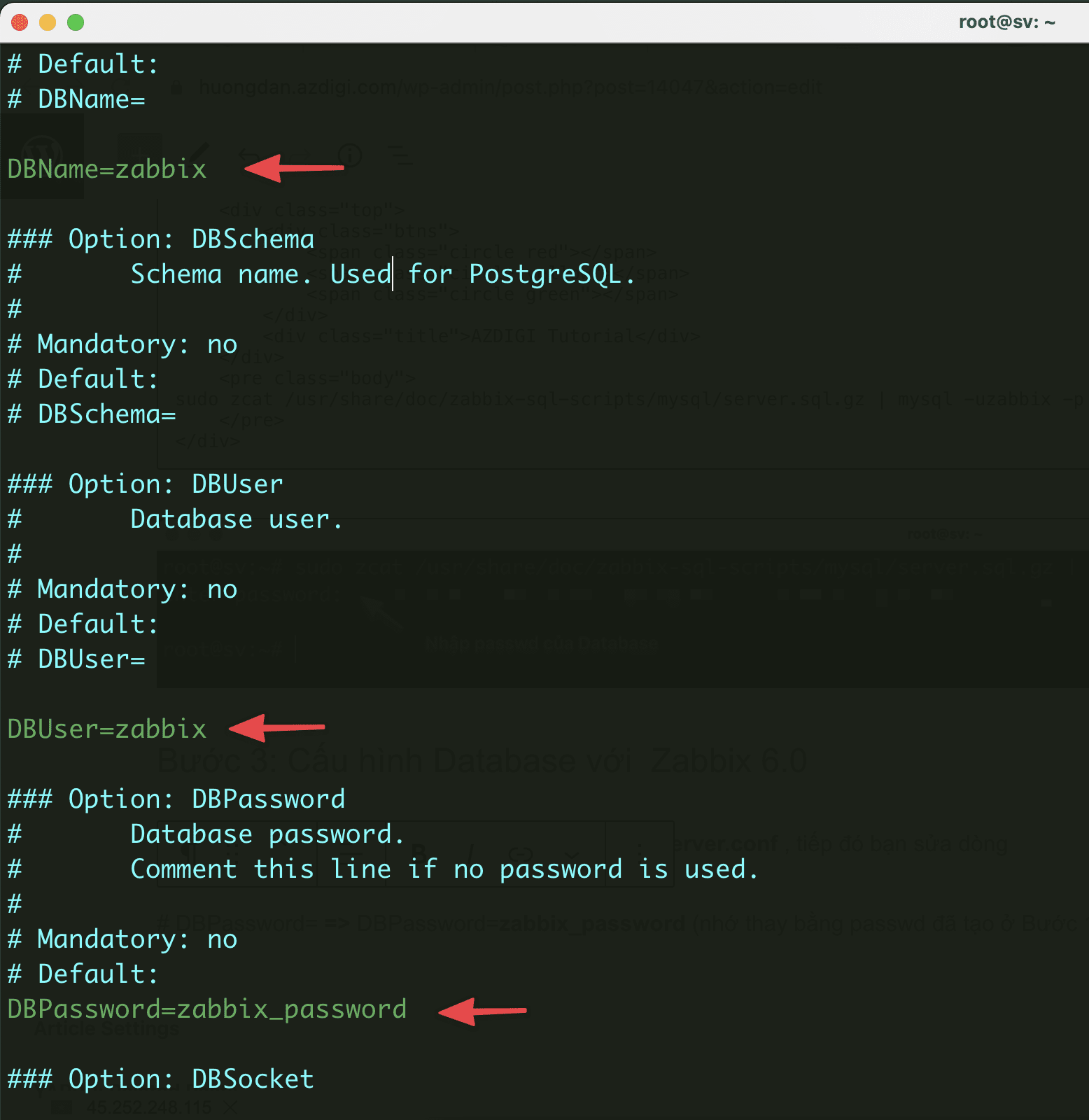Click Mandatory: no under DBUser option

click(x=122, y=589)
